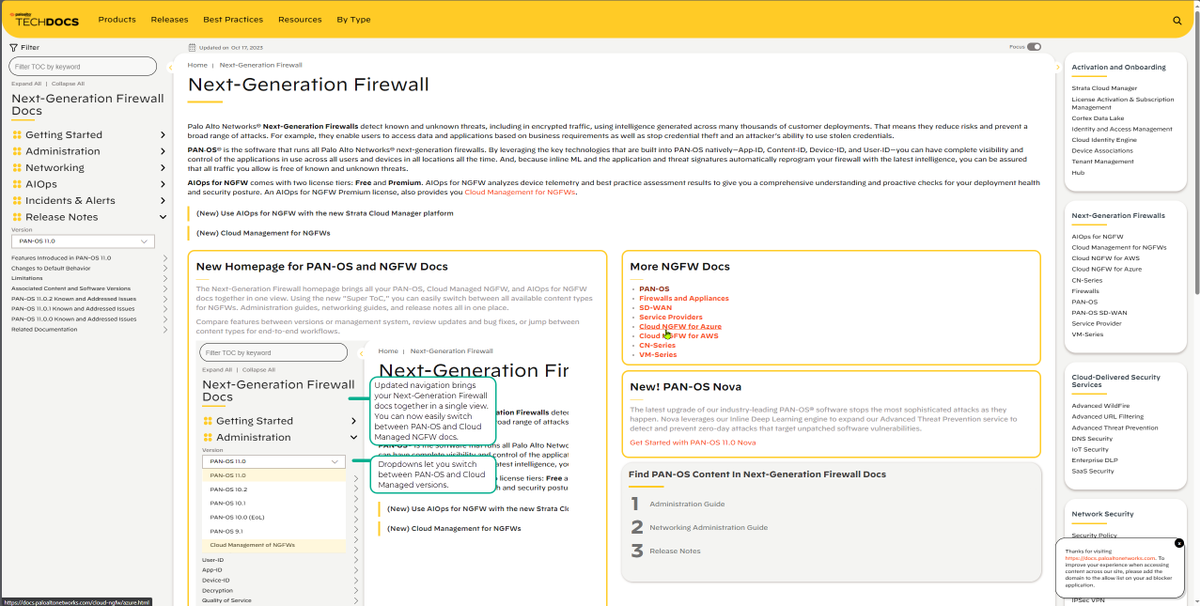Open Cortex Data Lake sidebar link
Screen dimensions: 1200x606
click(x=1098, y=118)
